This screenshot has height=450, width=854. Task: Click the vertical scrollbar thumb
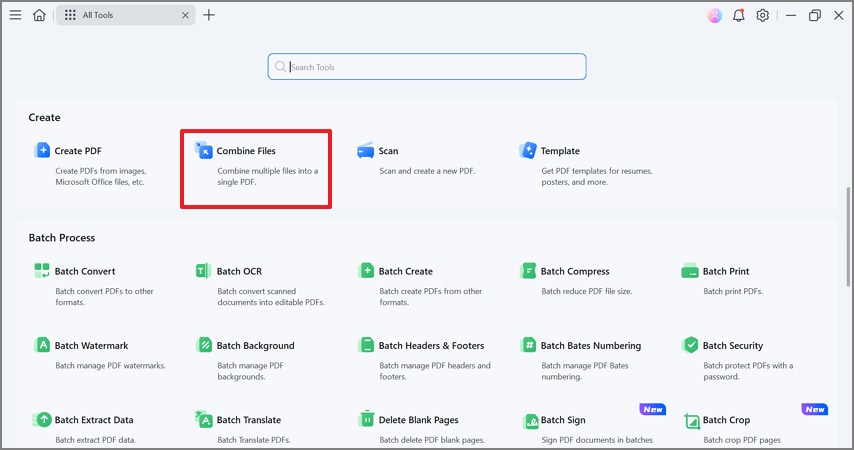point(847,236)
